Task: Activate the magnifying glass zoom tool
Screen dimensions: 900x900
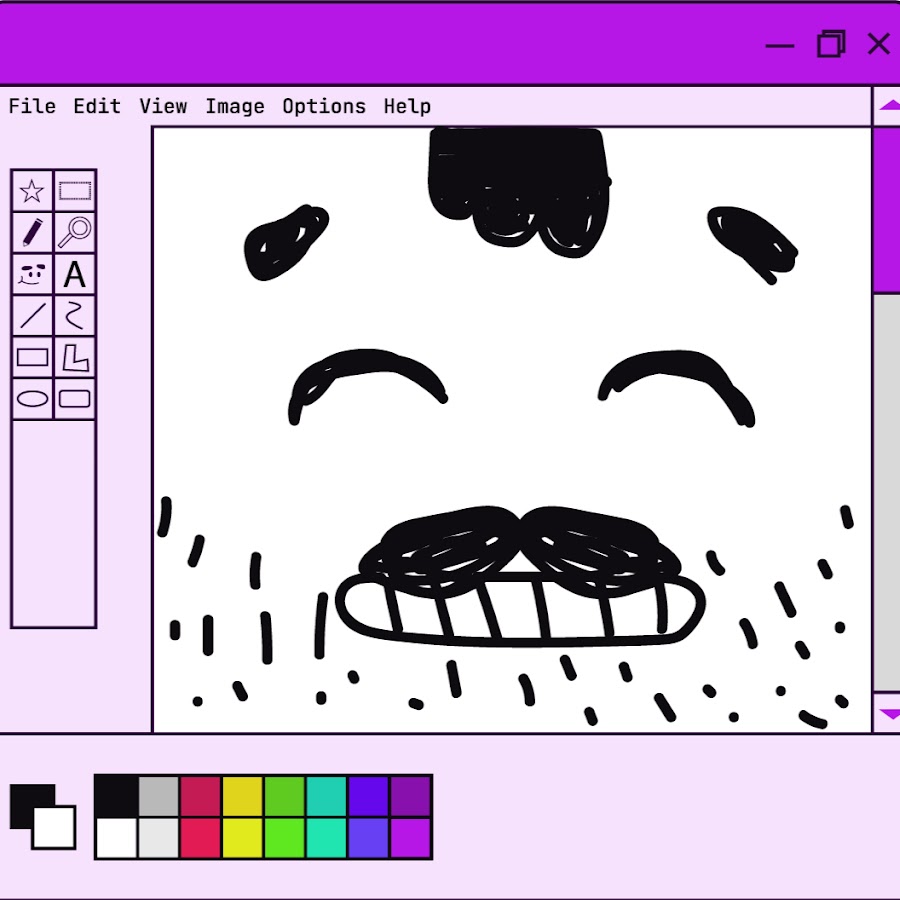Action: (75, 232)
